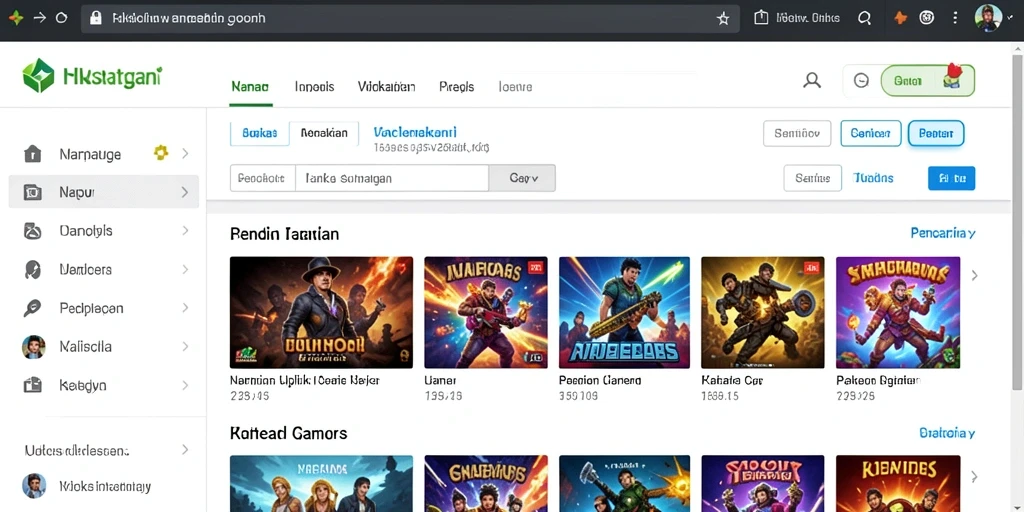Select the Nenakian sub-tab
Image resolution: width=1024 pixels, height=512 pixels.
point(324,133)
